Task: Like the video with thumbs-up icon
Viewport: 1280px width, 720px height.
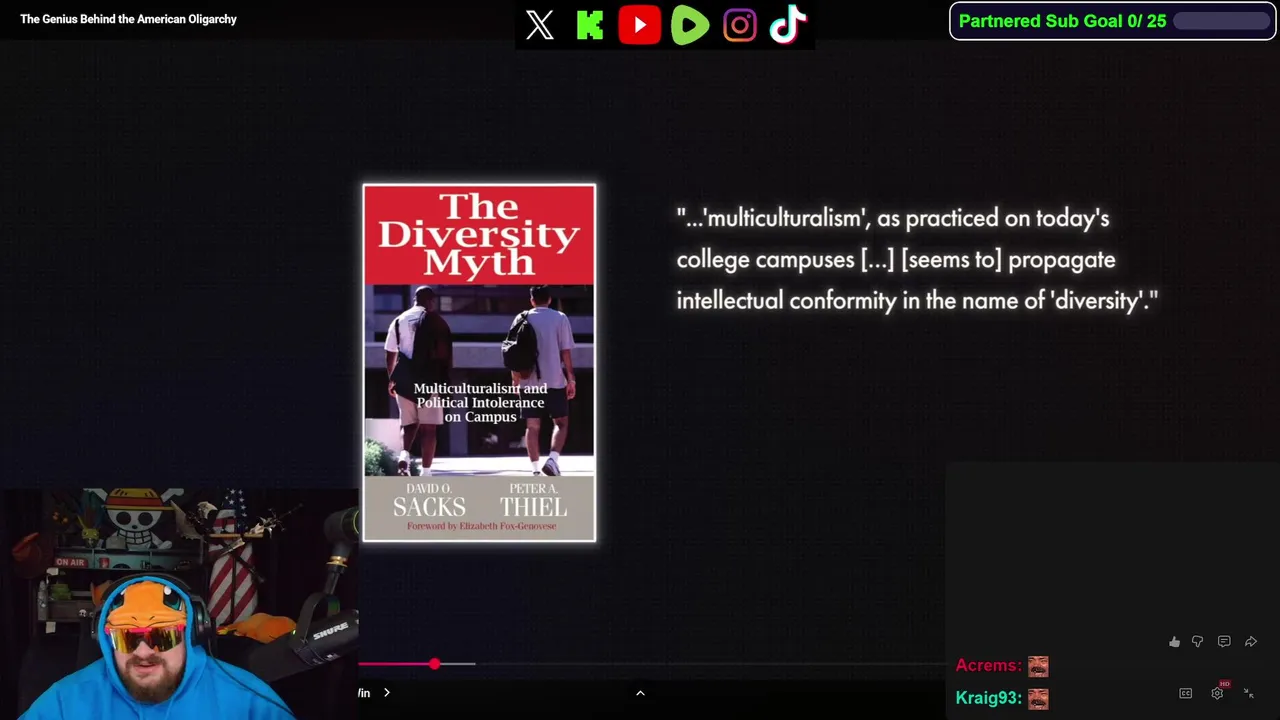Action: [1174, 642]
